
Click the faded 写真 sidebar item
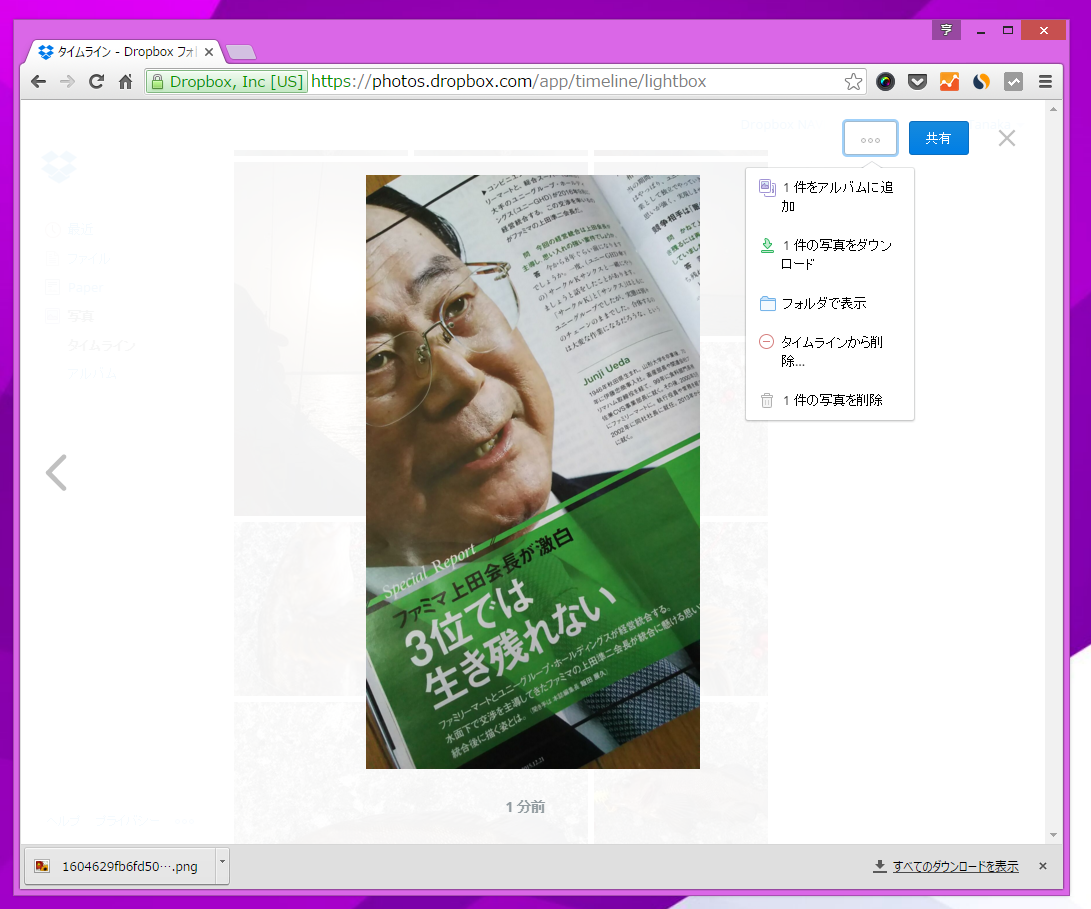(x=80, y=317)
